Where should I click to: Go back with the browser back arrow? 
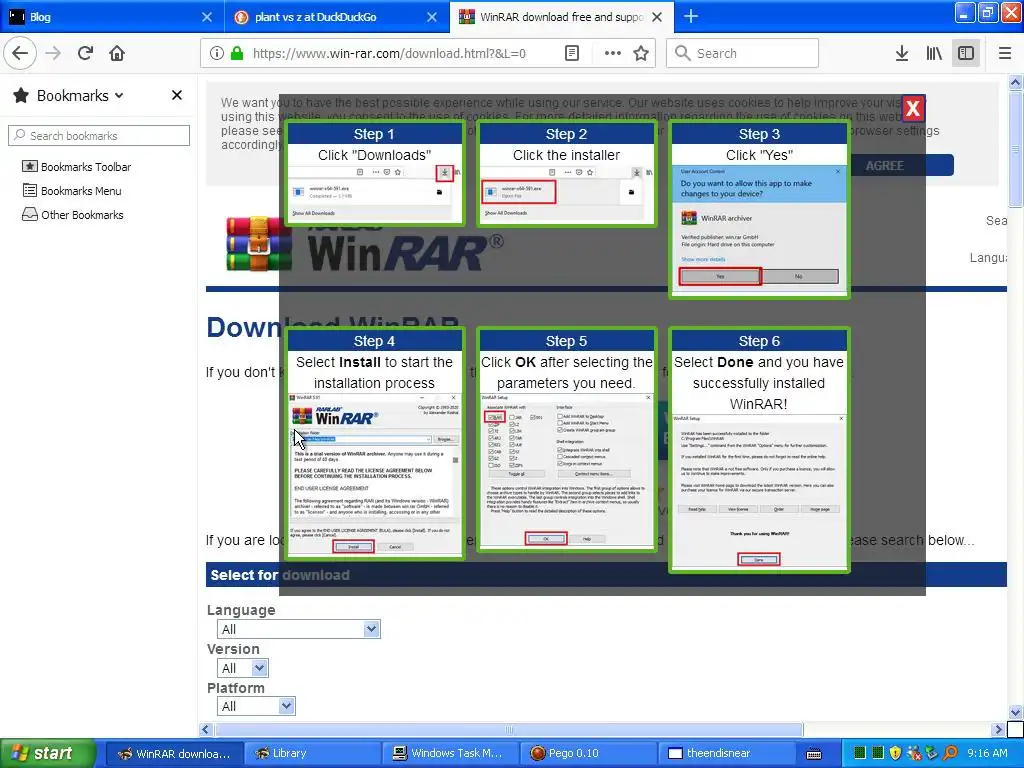(20, 54)
